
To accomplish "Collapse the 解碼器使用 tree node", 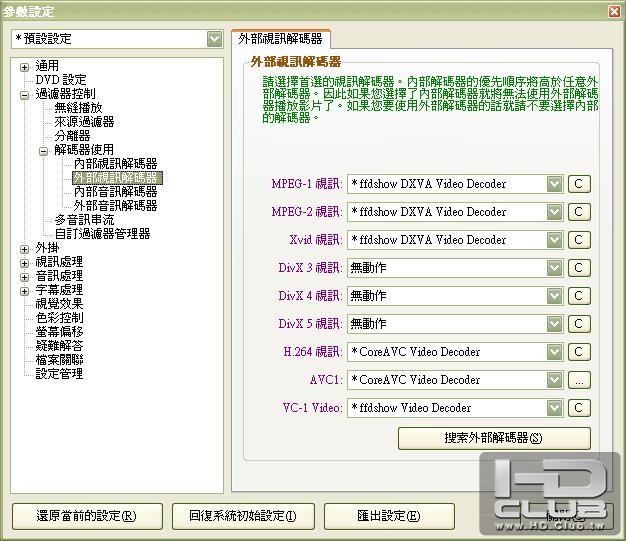I will [x=43, y=151].
